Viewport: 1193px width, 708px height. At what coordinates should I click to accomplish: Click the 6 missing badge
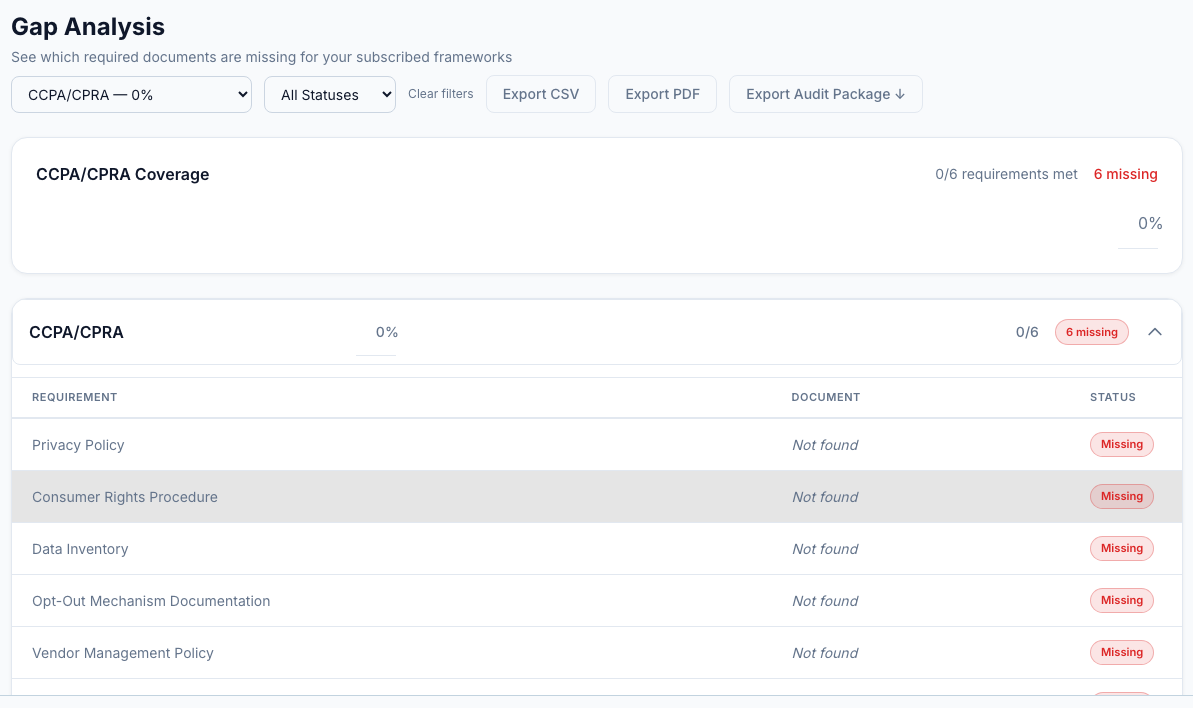(x=1091, y=332)
